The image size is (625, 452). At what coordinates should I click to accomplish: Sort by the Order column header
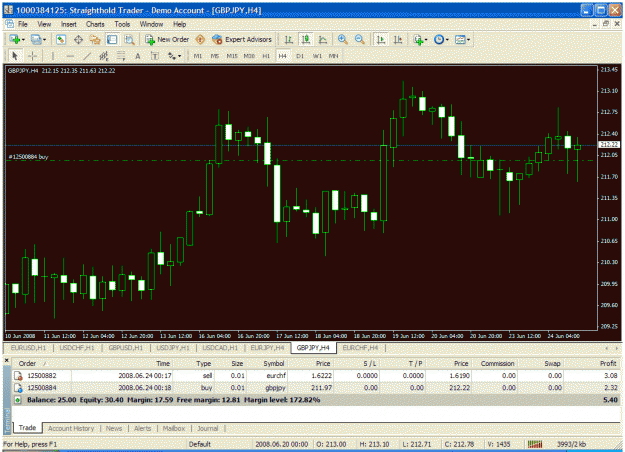pyautogui.click(x=27, y=364)
